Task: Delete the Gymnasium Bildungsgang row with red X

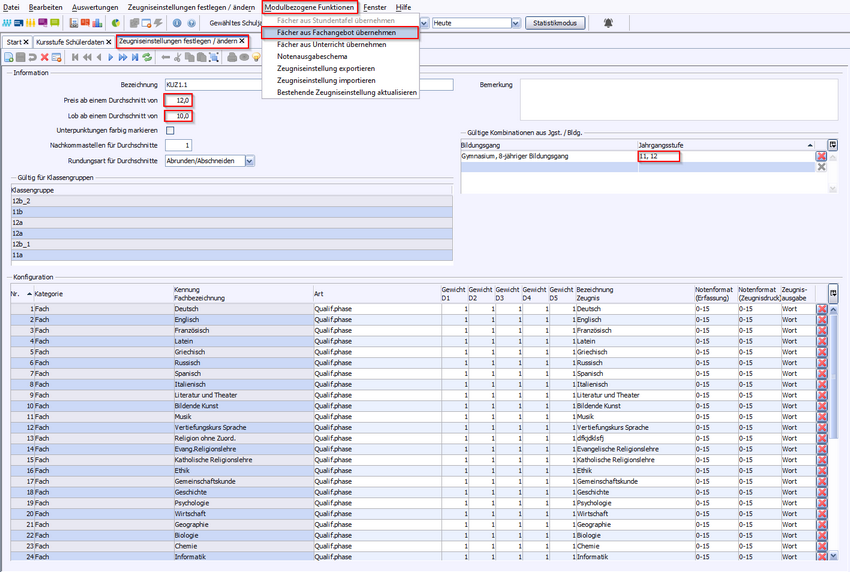Action: pos(821,156)
